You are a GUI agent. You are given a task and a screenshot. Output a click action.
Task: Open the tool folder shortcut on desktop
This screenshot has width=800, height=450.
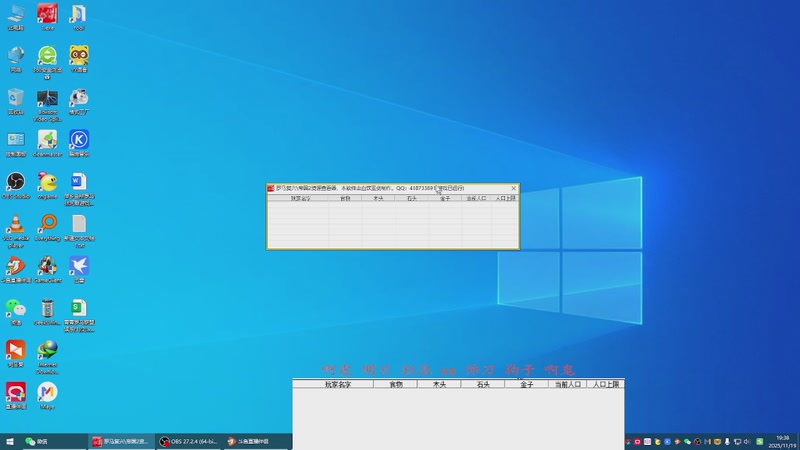coord(79,17)
